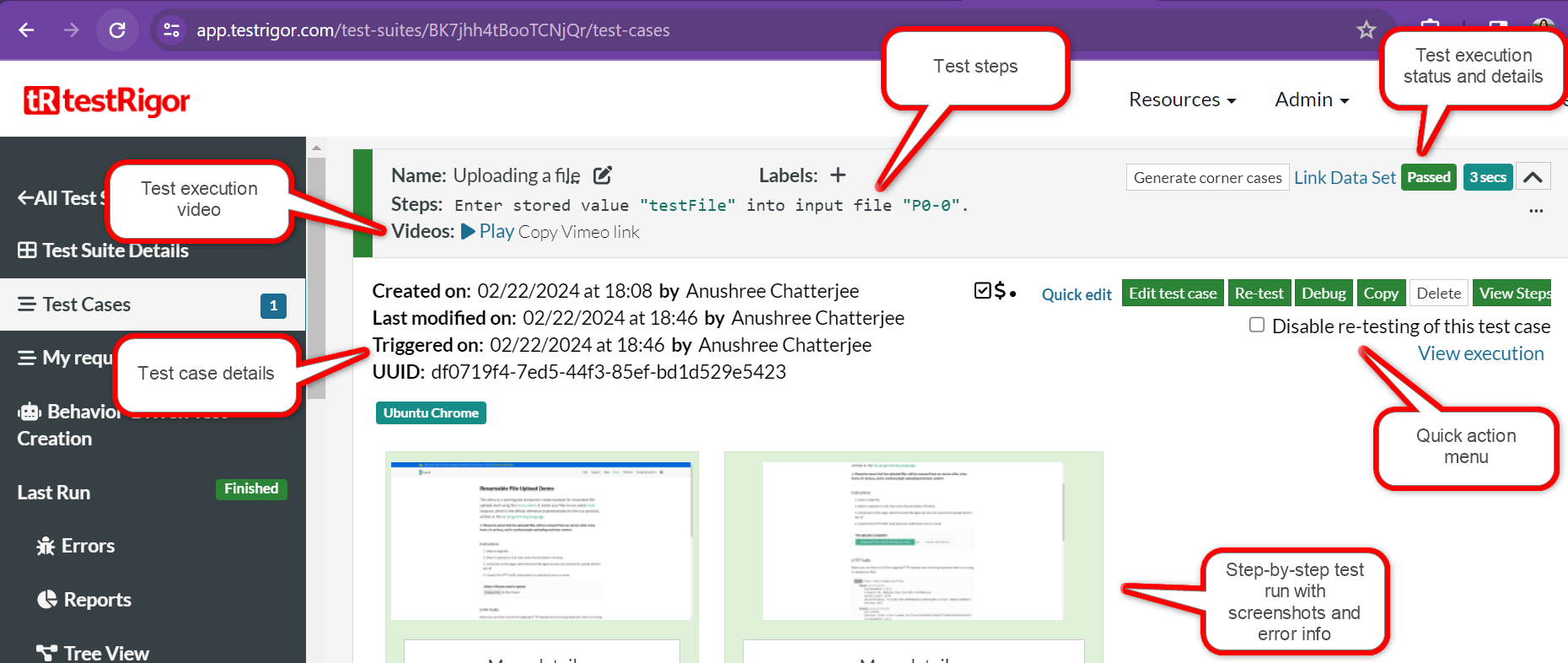Screen dimensions: 1568x663
Task: Expand the Admin dropdown menu
Action: (1311, 100)
